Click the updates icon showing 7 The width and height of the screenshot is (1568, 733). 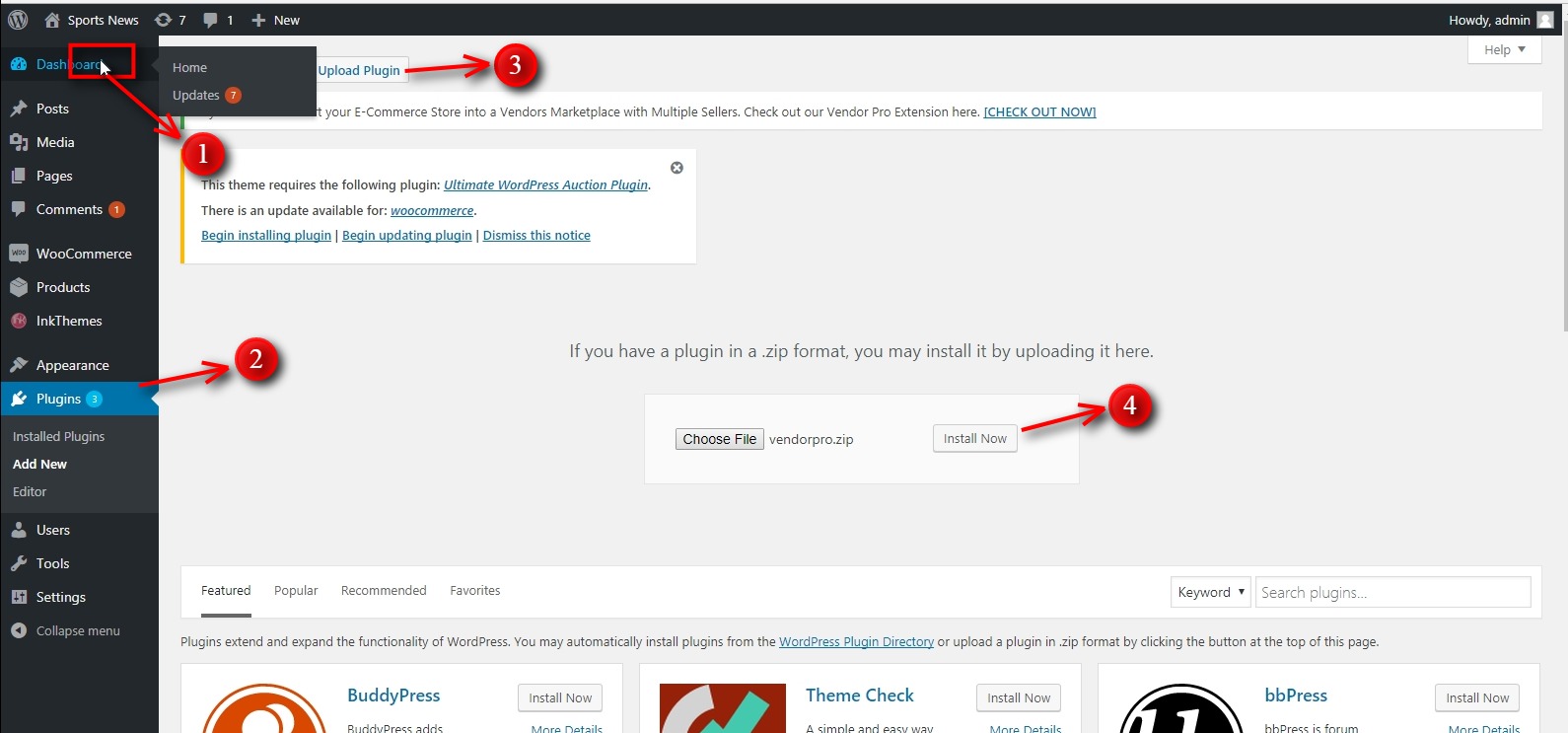(164, 20)
